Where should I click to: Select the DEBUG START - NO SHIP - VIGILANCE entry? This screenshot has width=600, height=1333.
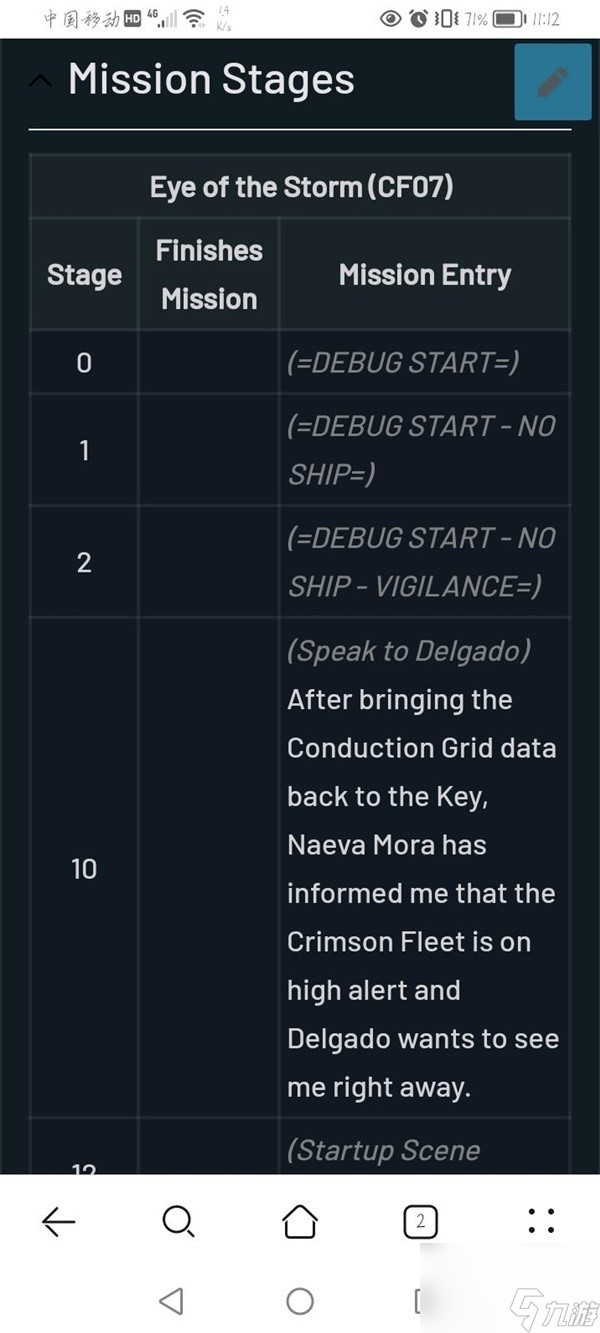421,562
